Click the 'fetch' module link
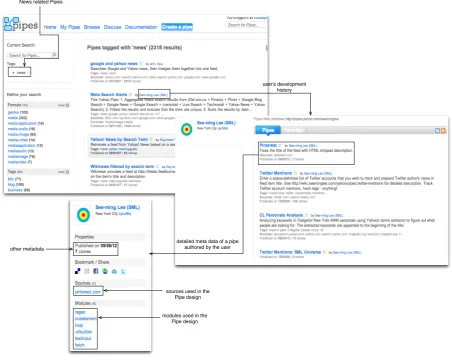Viewport: 452px width, 360px height. [80, 345]
